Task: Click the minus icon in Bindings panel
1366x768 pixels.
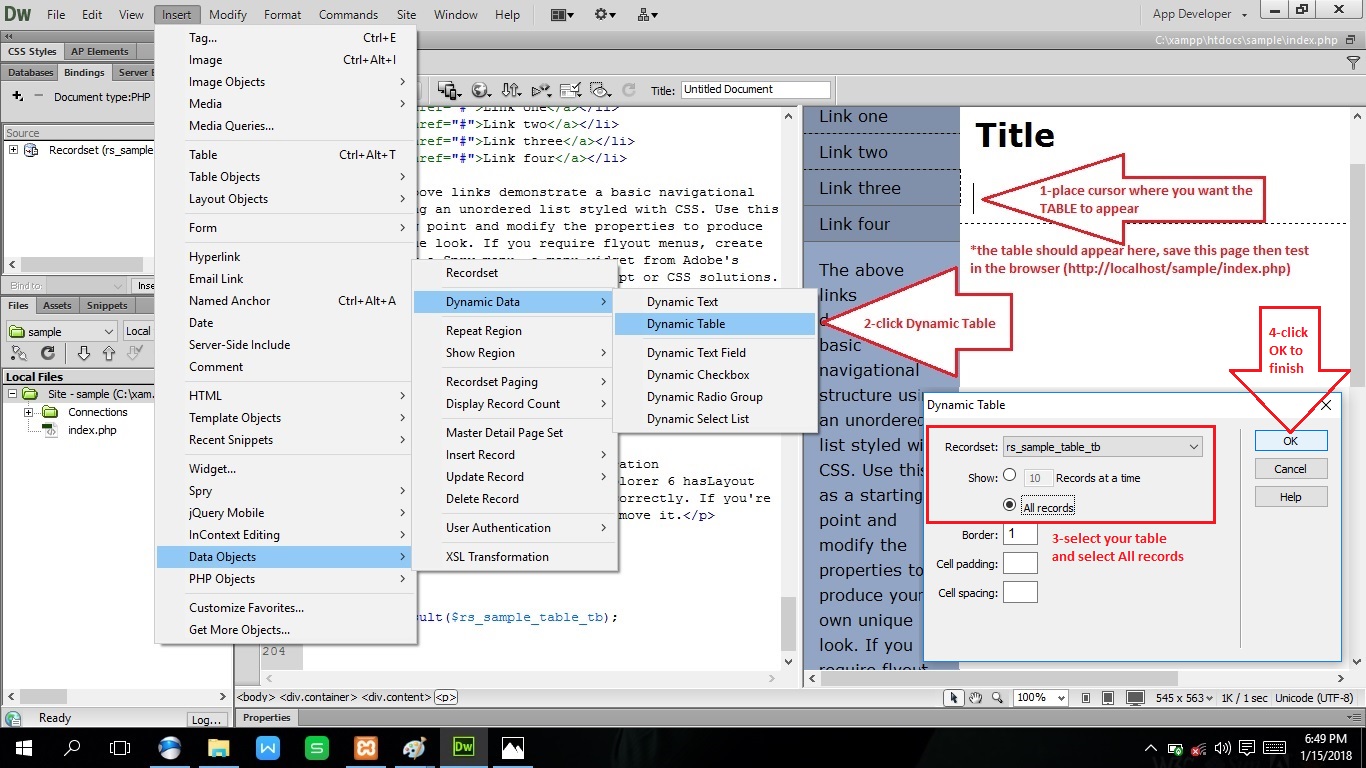Action: (x=39, y=96)
